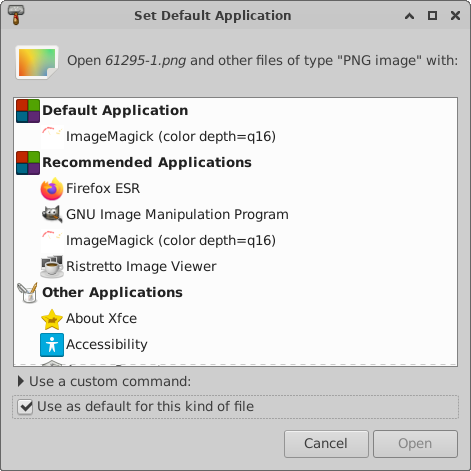Click the Cancel button
Screen dimensions: 471x471
[326, 444]
